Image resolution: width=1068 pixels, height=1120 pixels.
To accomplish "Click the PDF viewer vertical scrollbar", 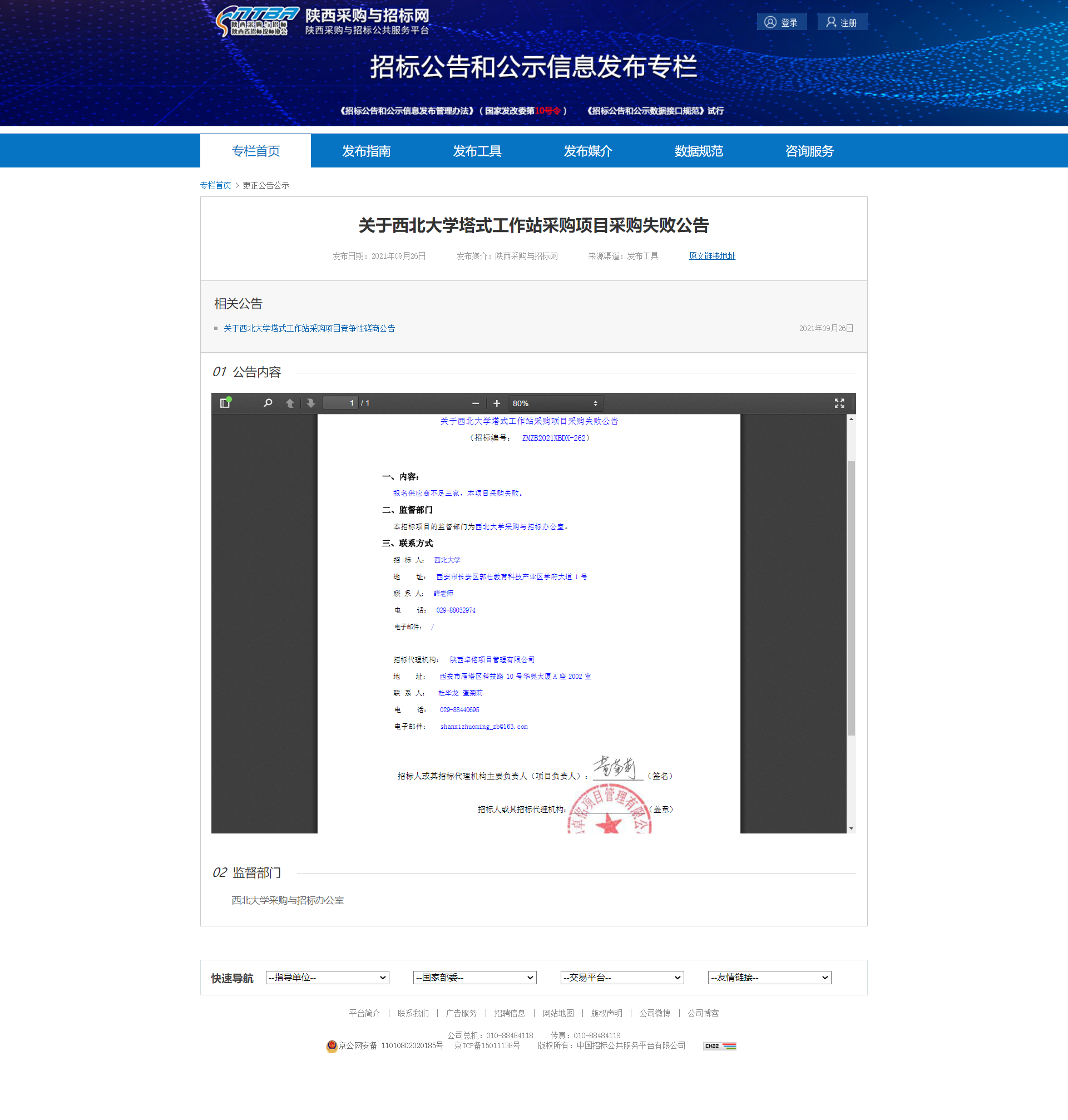I will click(851, 598).
